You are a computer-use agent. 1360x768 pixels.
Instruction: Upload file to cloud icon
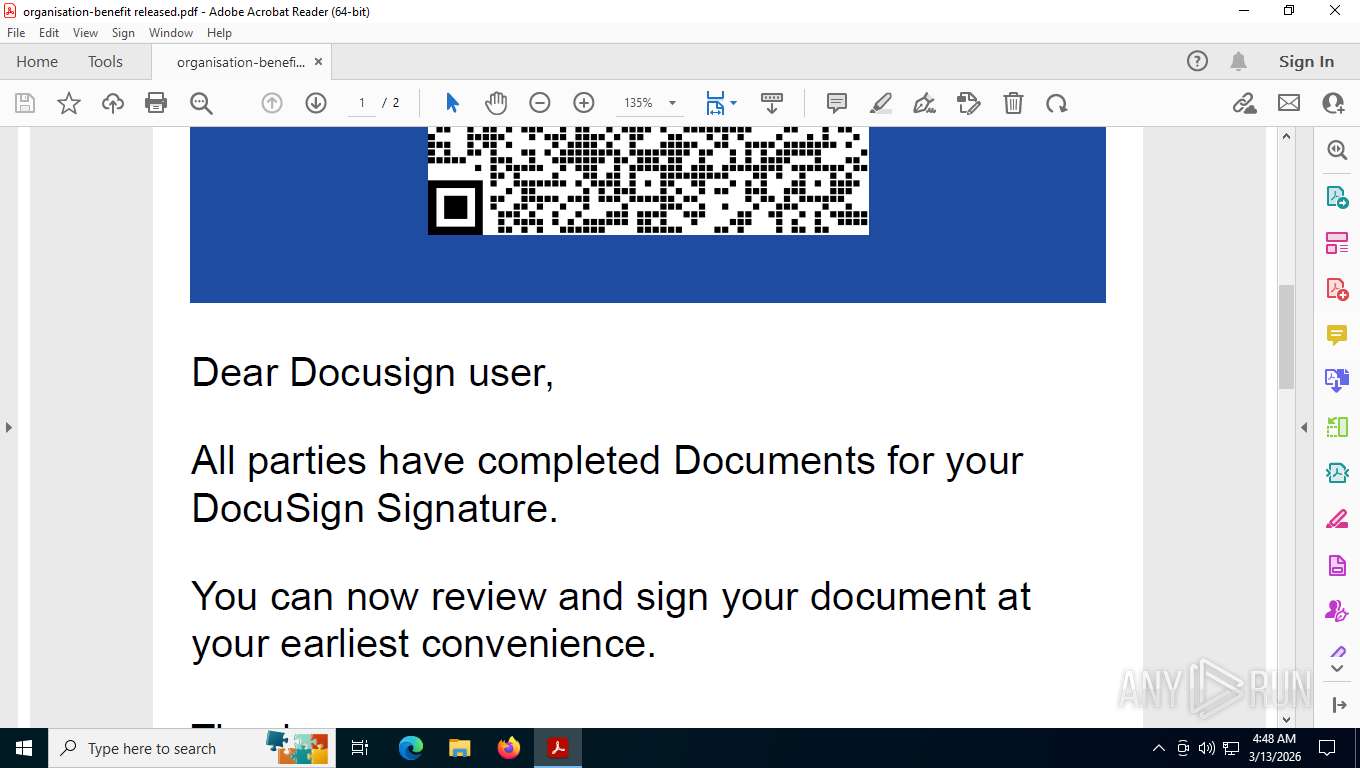tap(113, 103)
